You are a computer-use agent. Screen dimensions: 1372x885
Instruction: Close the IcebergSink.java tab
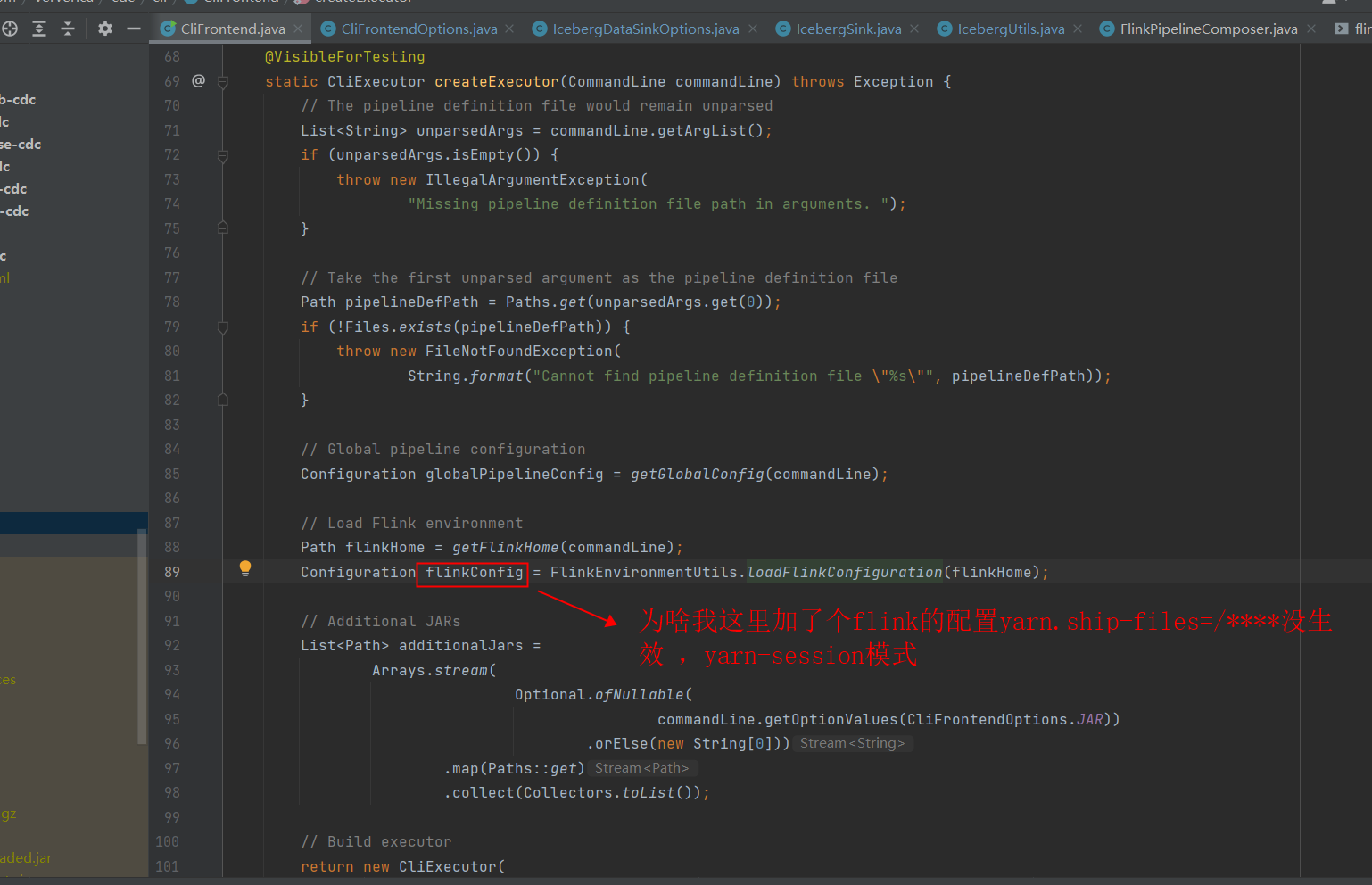coord(914,29)
